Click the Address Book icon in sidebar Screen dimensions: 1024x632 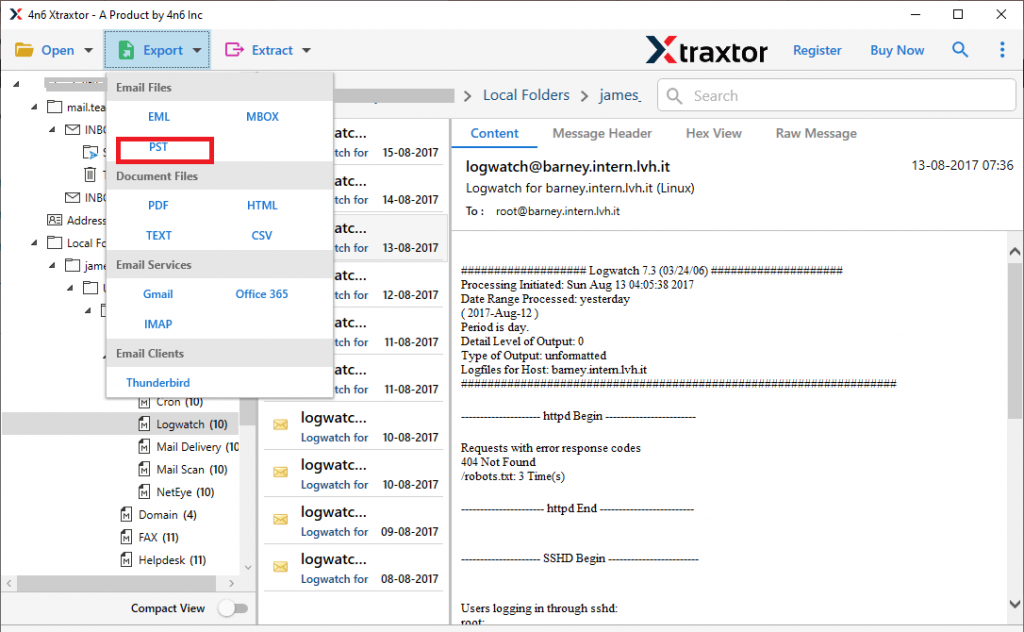point(52,220)
